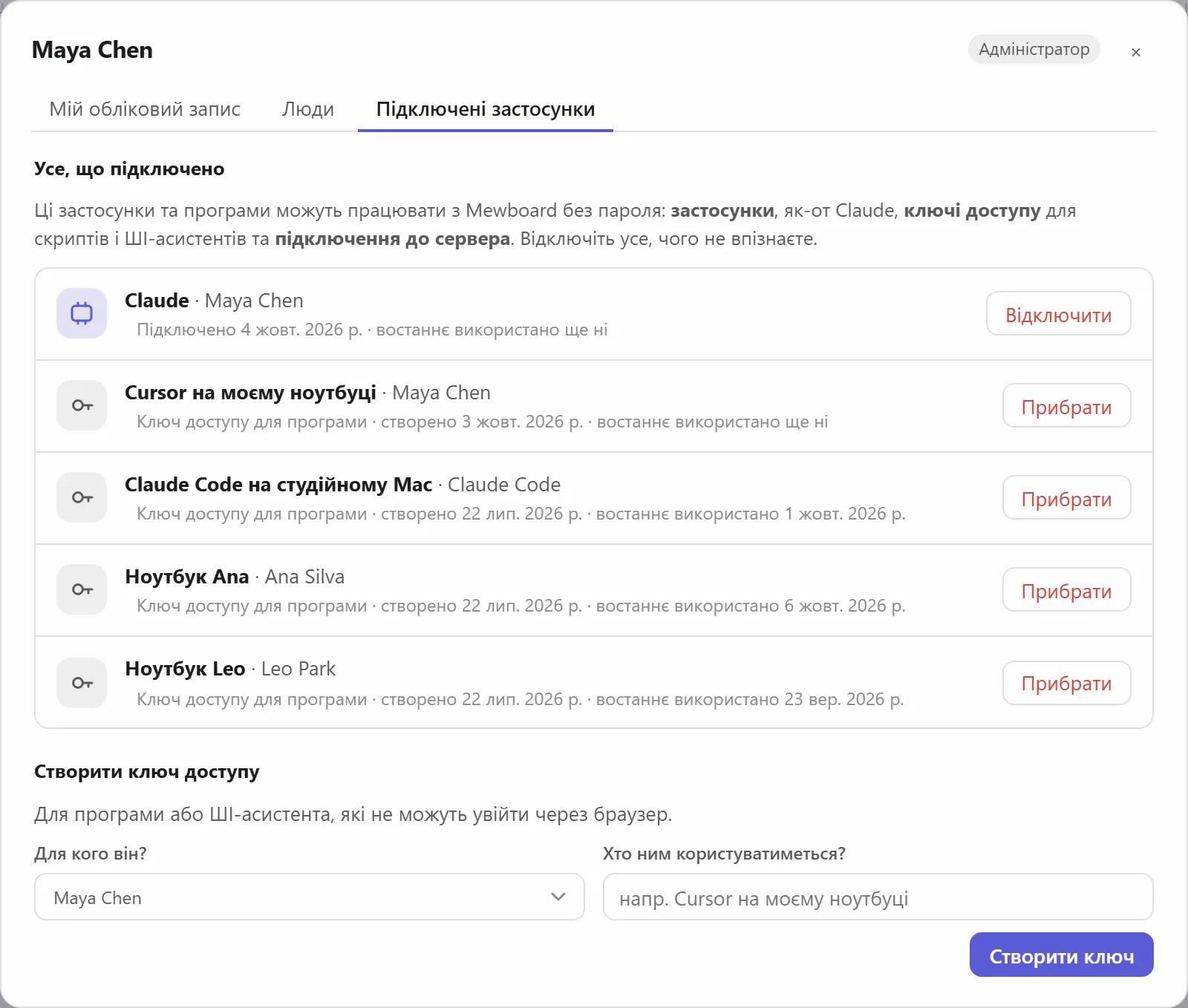Click key icon beside Ноутбук Ana
The height and width of the screenshot is (1008, 1188).
tap(82, 589)
